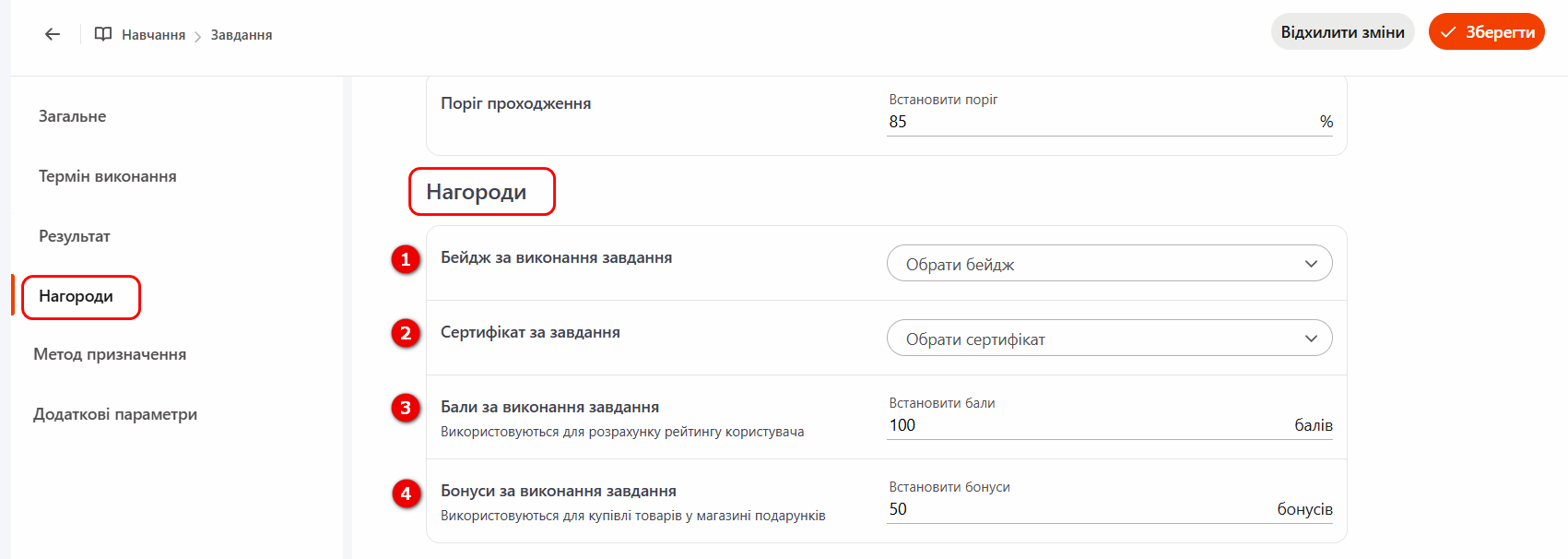
Task: Click the checkmark icon in Зберегти button
Action: 1448,32
